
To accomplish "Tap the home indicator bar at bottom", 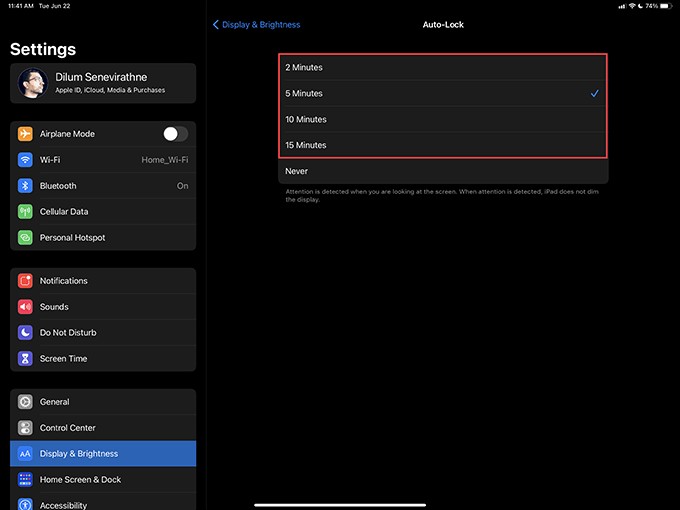I will click(340, 505).
